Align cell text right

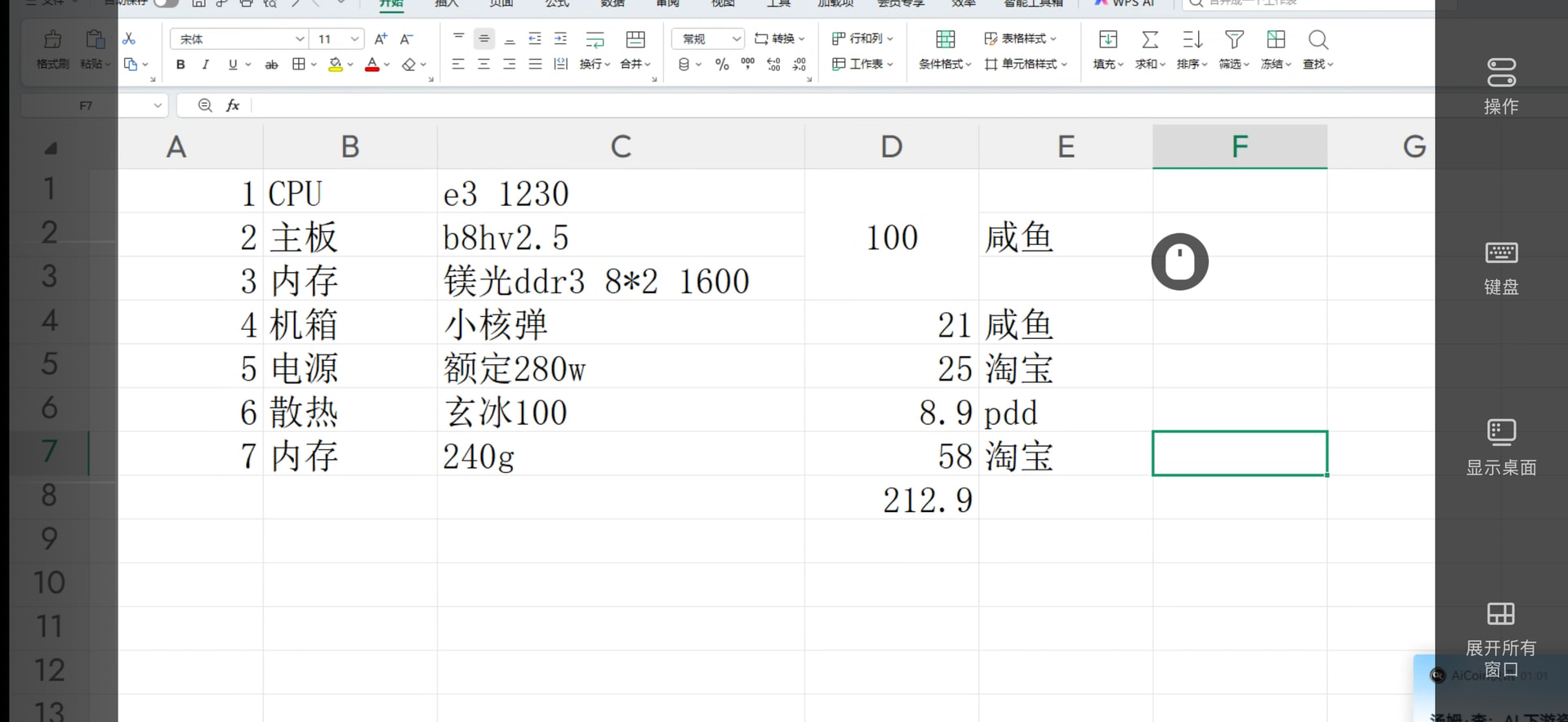[x=510, y=64]
